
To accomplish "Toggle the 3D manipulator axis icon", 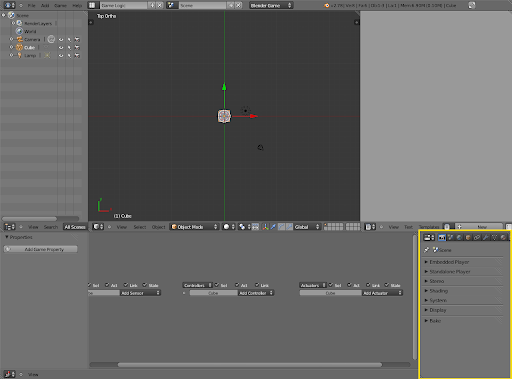I will [265, 227].
